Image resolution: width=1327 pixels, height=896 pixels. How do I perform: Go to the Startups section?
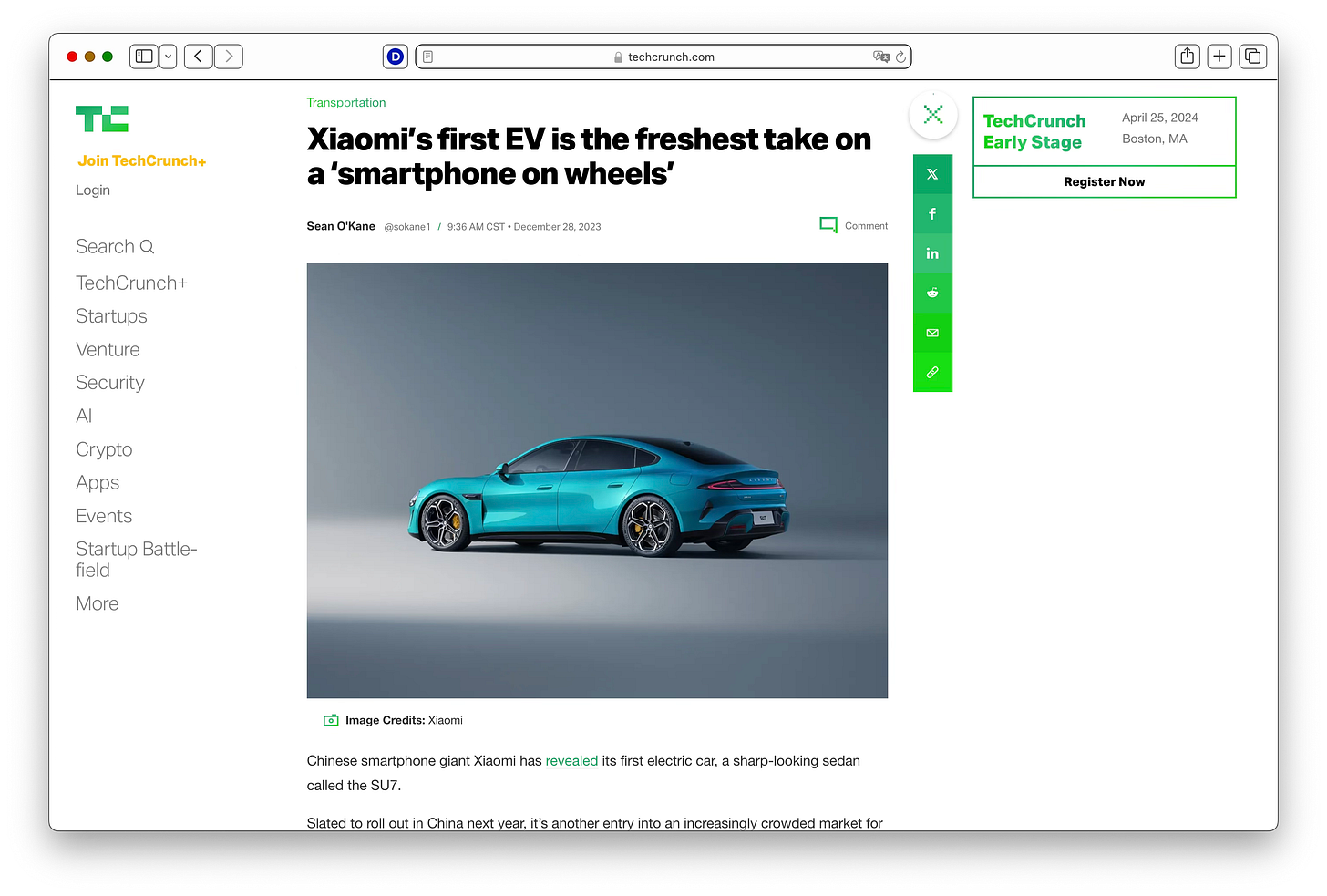point(111,316)
